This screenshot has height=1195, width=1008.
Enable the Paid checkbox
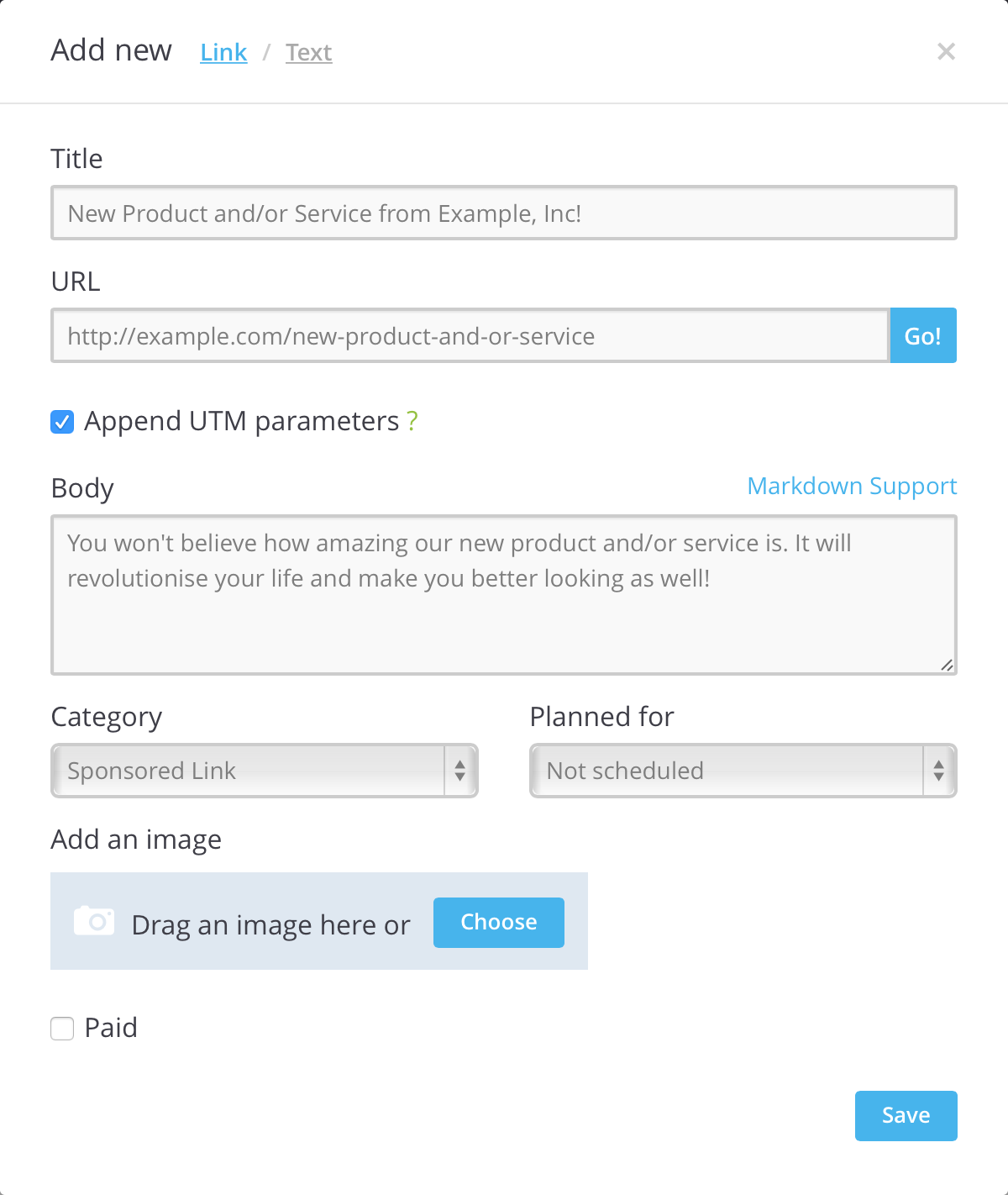coord(62,1028)
